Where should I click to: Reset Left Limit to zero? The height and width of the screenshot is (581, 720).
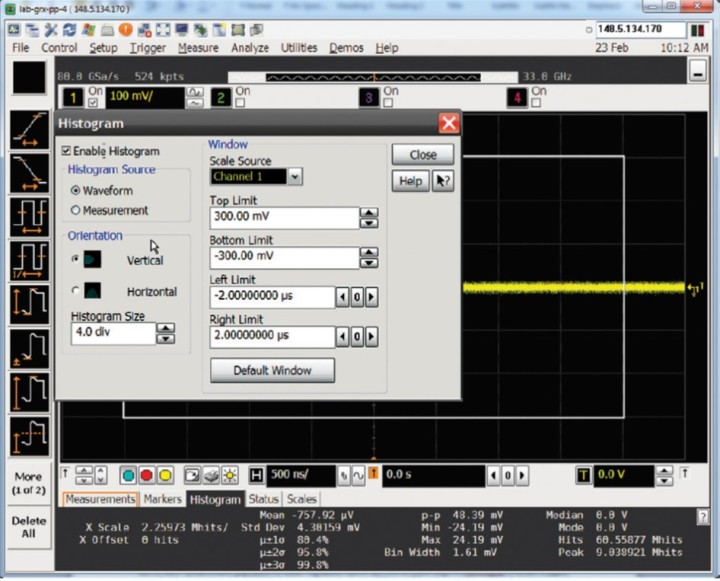[x=357, y=297]
